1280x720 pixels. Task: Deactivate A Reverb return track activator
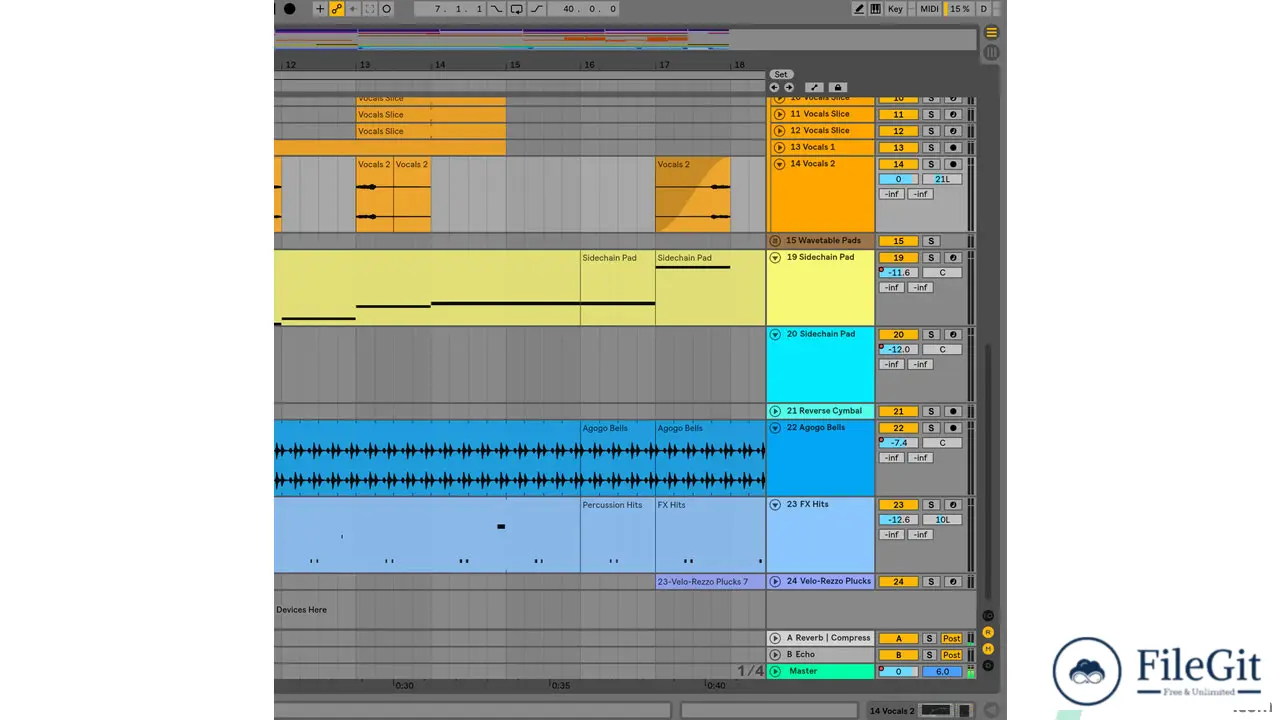(x=898, y=639)
